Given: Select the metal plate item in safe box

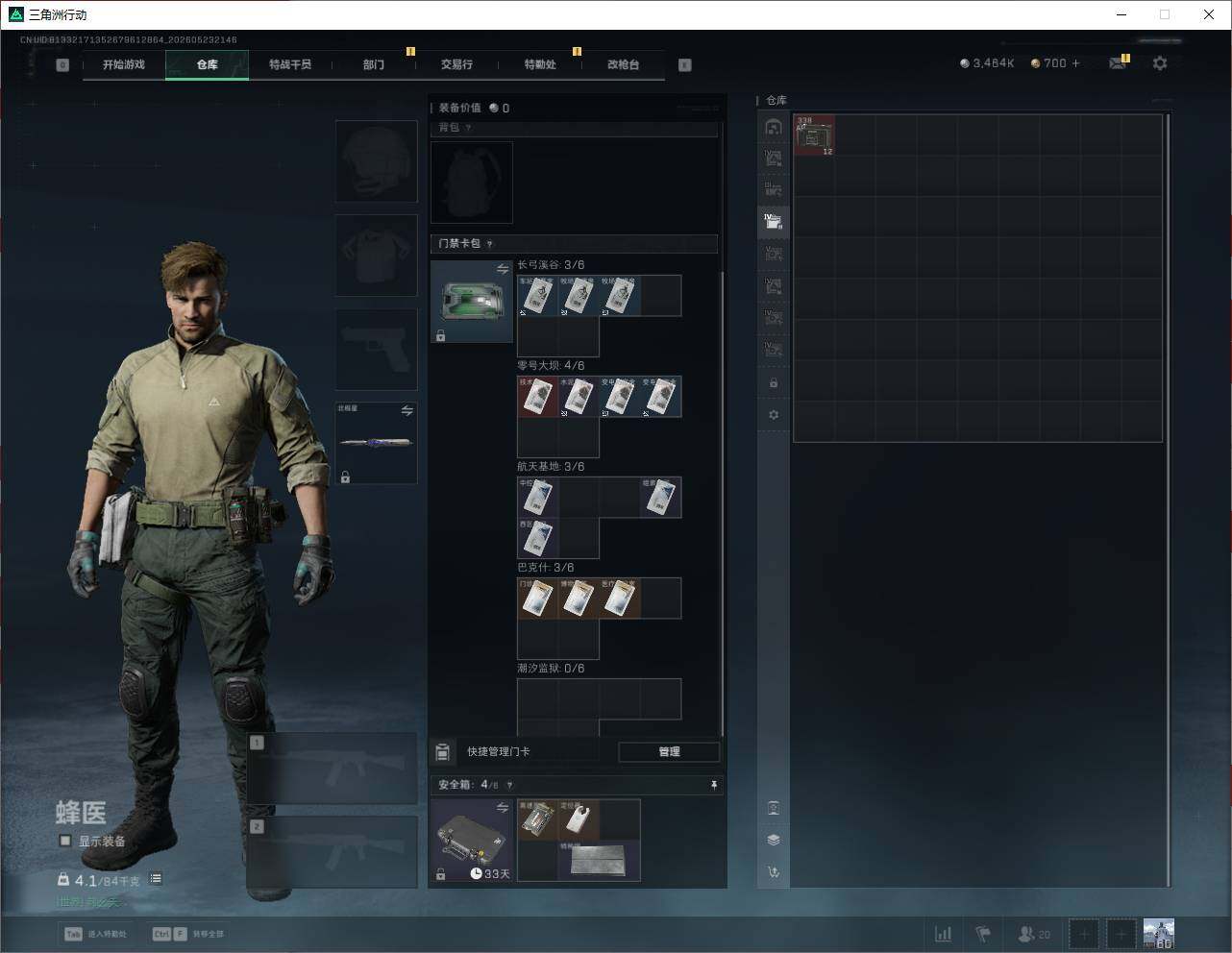Looking at the screenshot, I should [599, 861].
